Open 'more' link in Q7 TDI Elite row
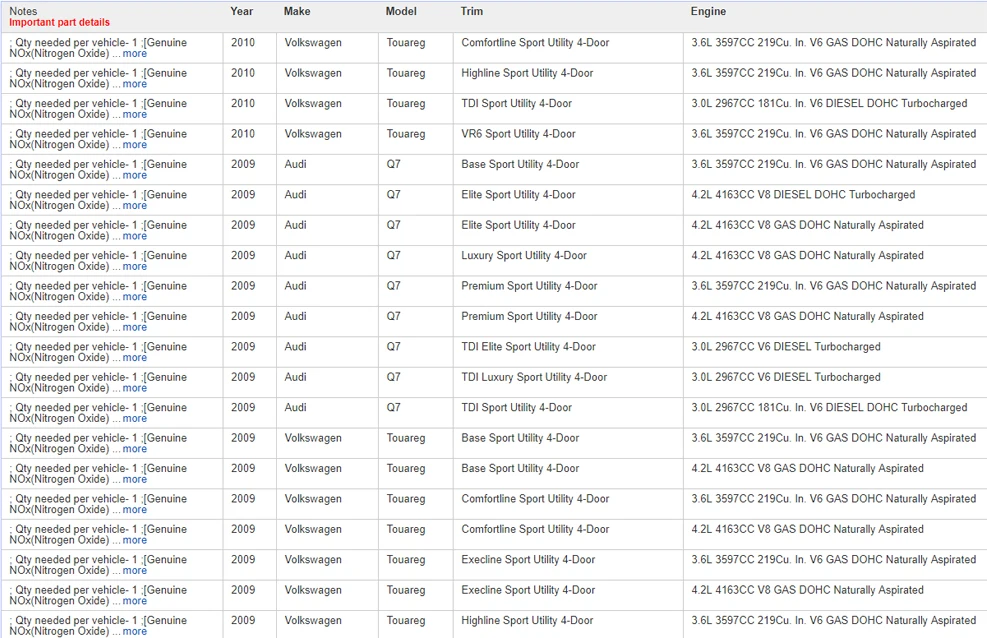 click(x=135, y=357)
